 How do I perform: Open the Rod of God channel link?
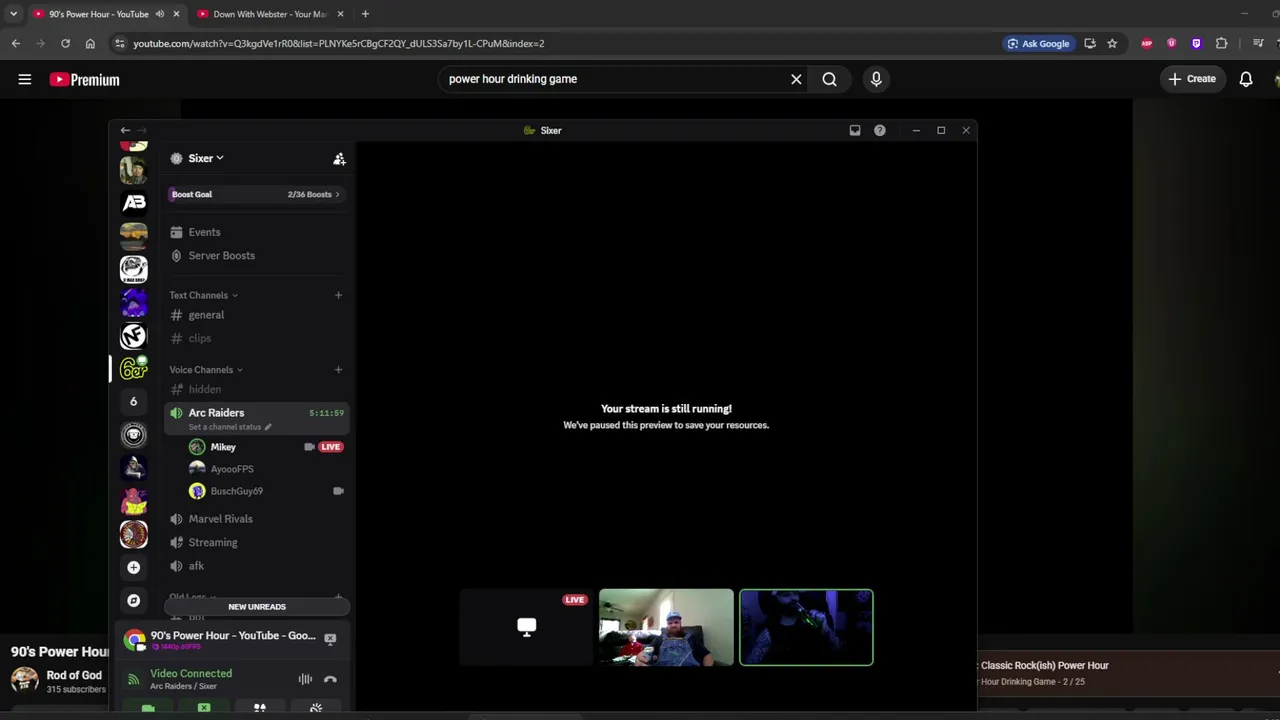[x=74, y=675]
